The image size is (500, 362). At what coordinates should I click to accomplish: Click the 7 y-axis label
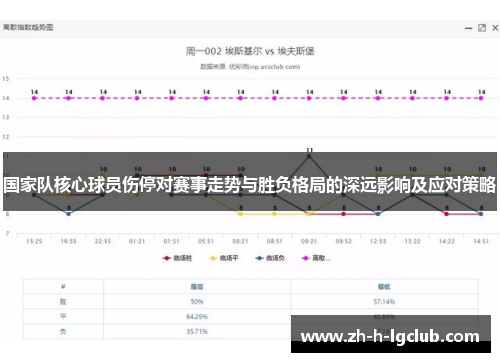point(7,233)
